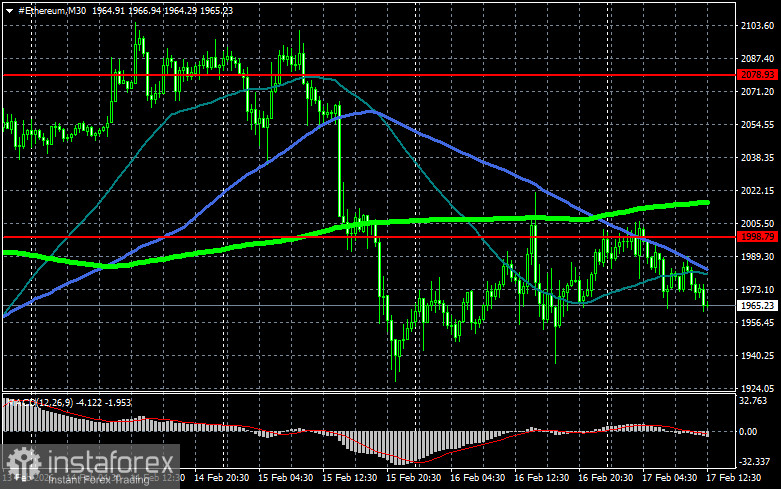Click the 1989.30 price scale value
Viewport: 781px width, 489px height.
pyautogui.click(x=758, y=256)
